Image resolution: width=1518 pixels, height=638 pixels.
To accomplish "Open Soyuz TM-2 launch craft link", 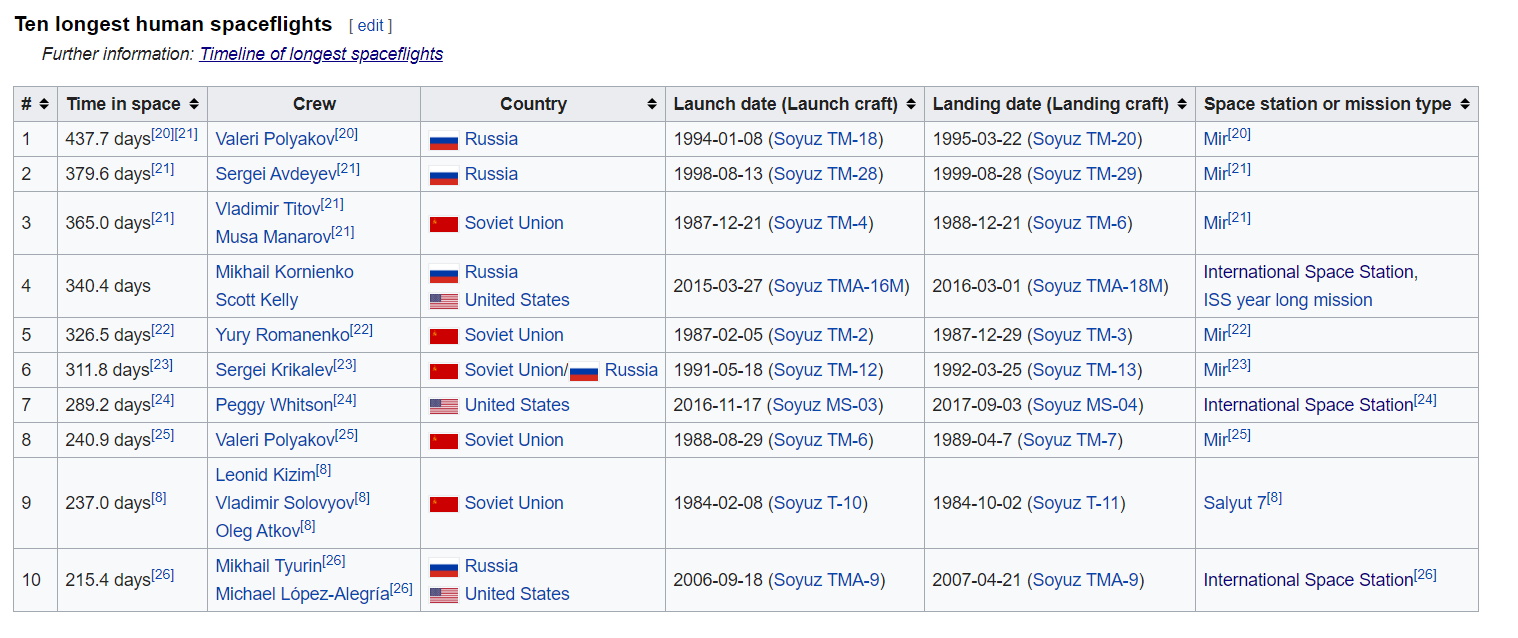I will (821, 335).
